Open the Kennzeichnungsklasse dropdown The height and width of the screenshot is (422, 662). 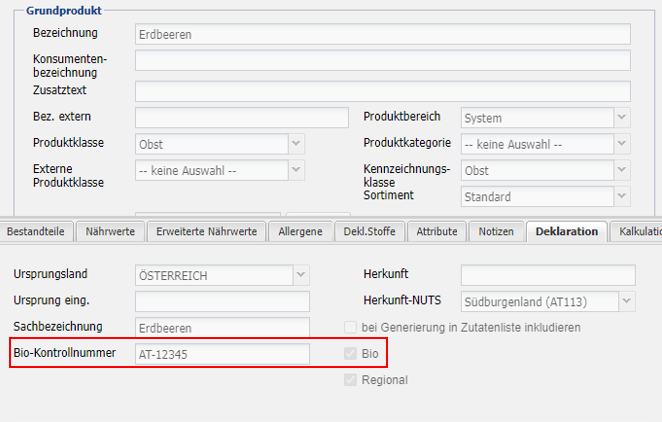pos(622,171)
